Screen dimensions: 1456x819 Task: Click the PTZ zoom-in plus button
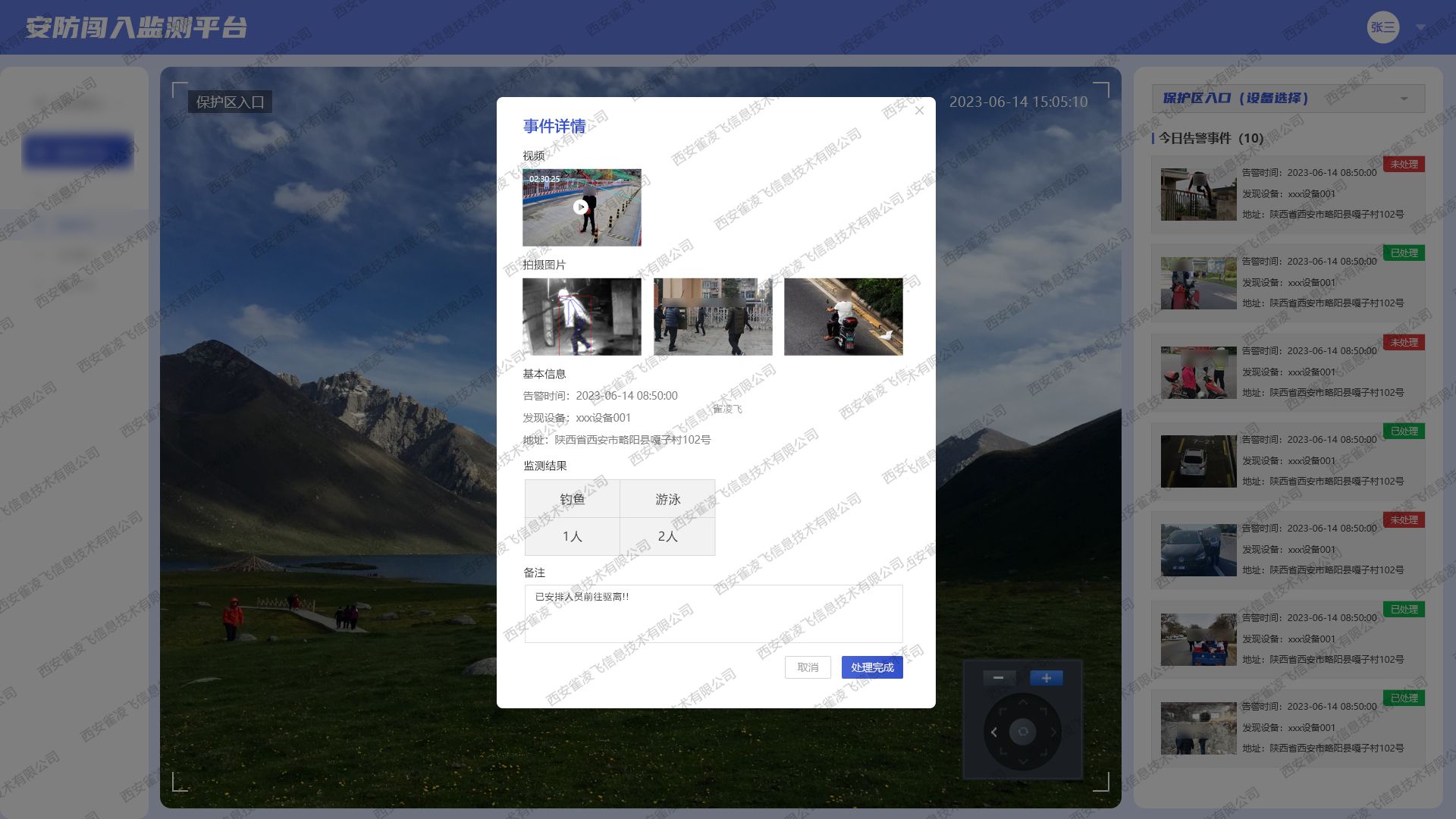[x=1046, y=678]
